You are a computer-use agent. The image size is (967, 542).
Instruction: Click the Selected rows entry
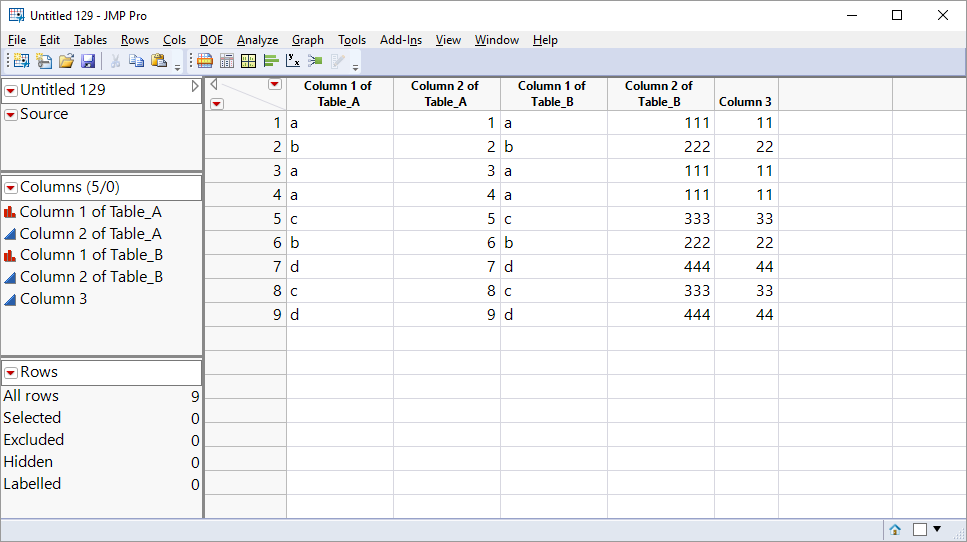pyautogui.click(x=101, y=418)
